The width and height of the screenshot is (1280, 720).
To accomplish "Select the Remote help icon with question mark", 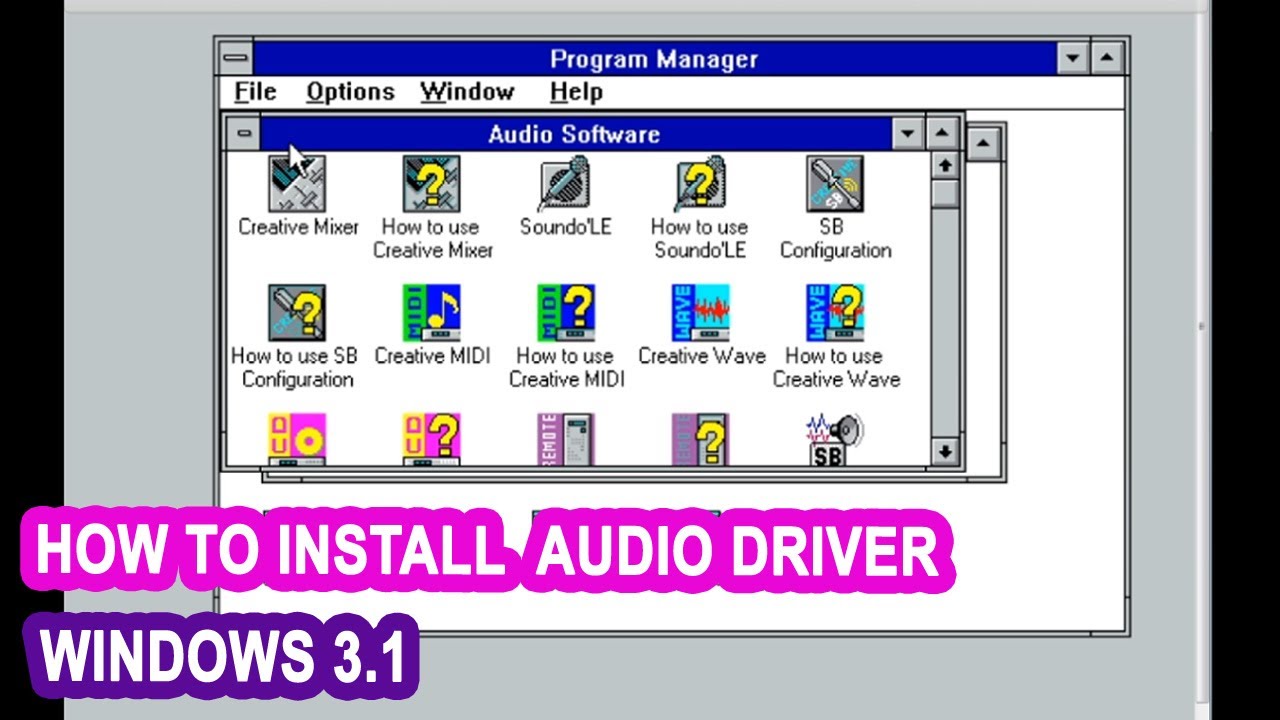I will pos(701,440).
